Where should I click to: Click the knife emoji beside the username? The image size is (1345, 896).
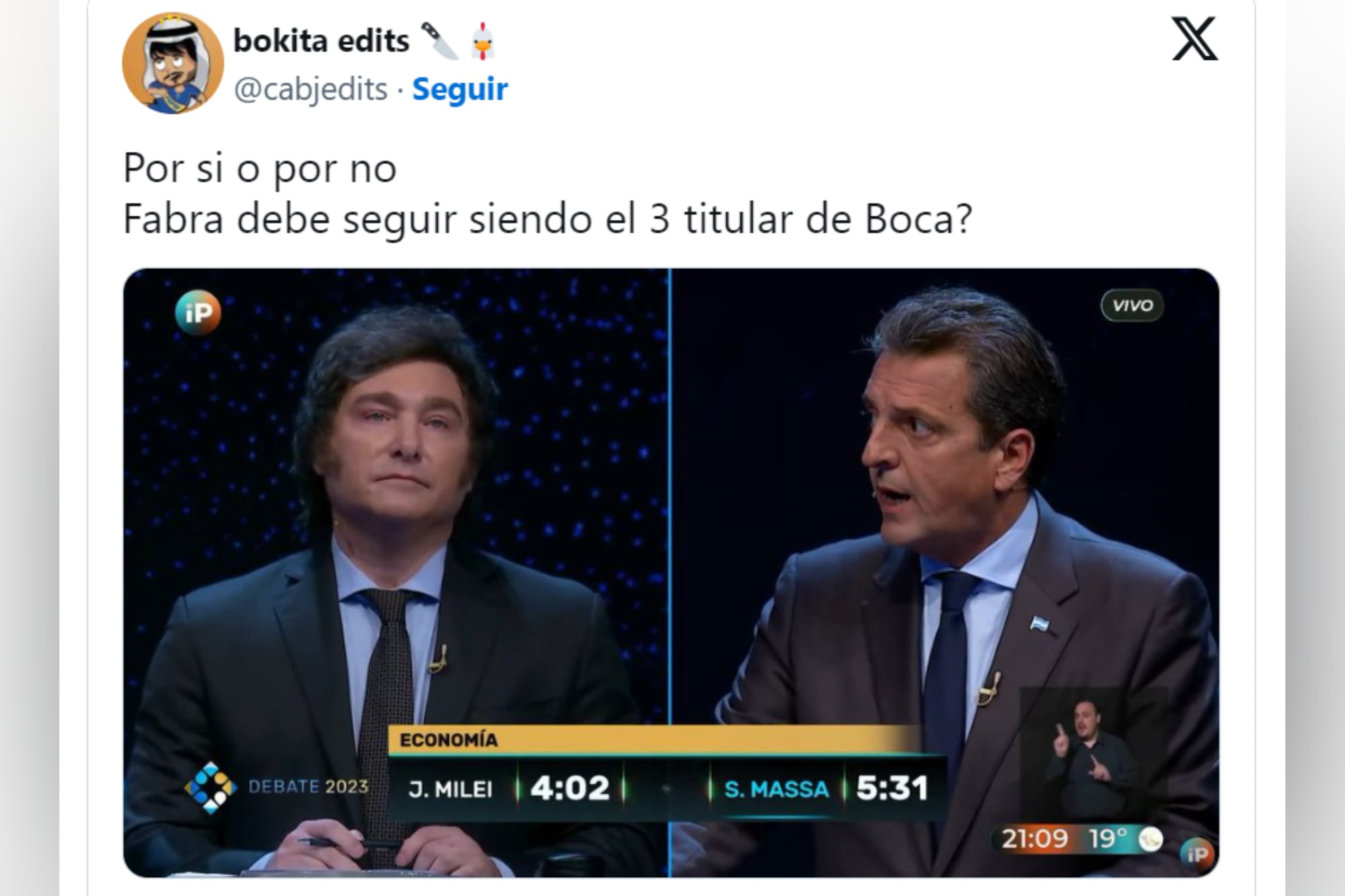[x=439, y=40]
